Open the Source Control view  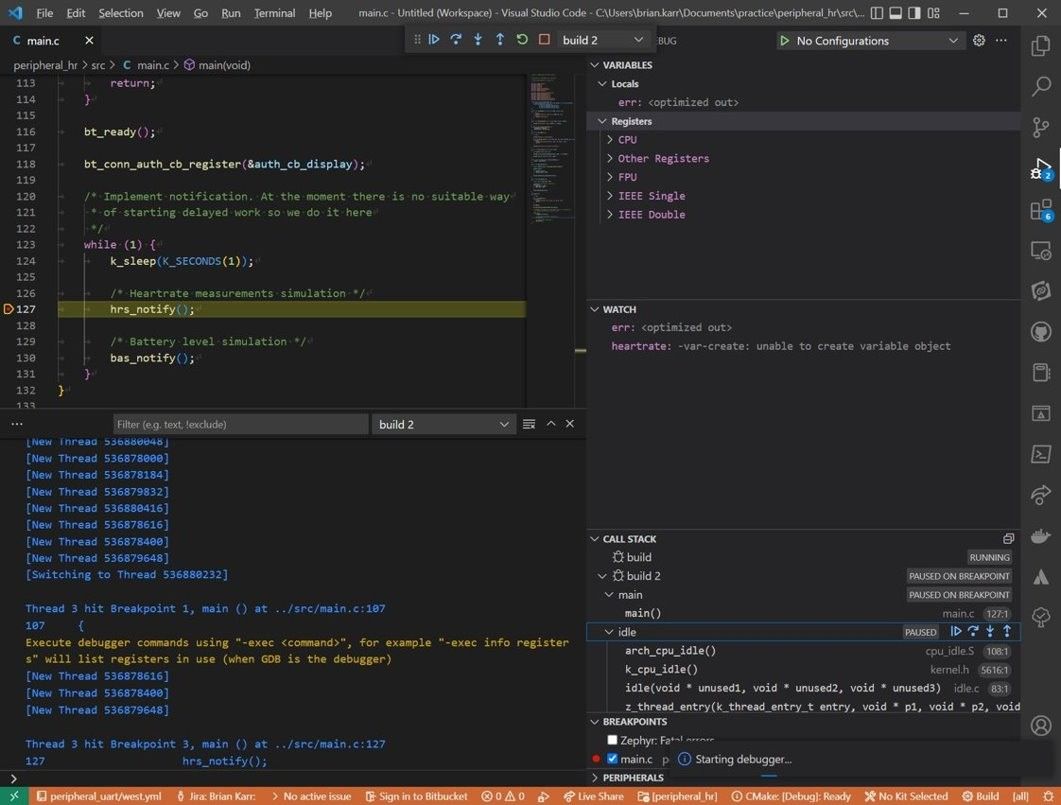(1040, 128)
